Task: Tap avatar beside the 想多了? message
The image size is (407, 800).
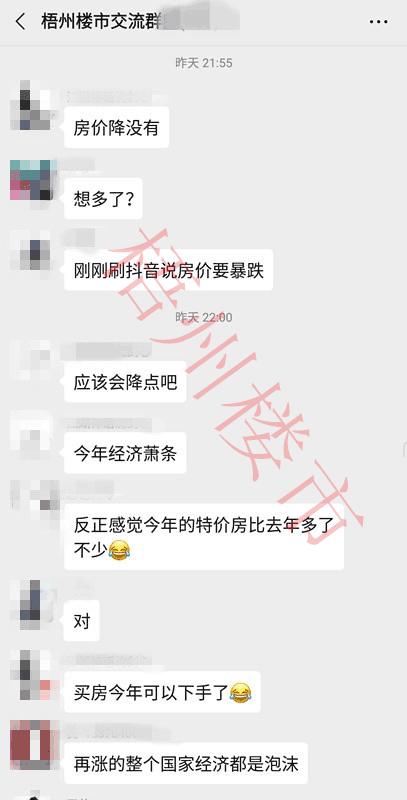Action: coord(31,180)
